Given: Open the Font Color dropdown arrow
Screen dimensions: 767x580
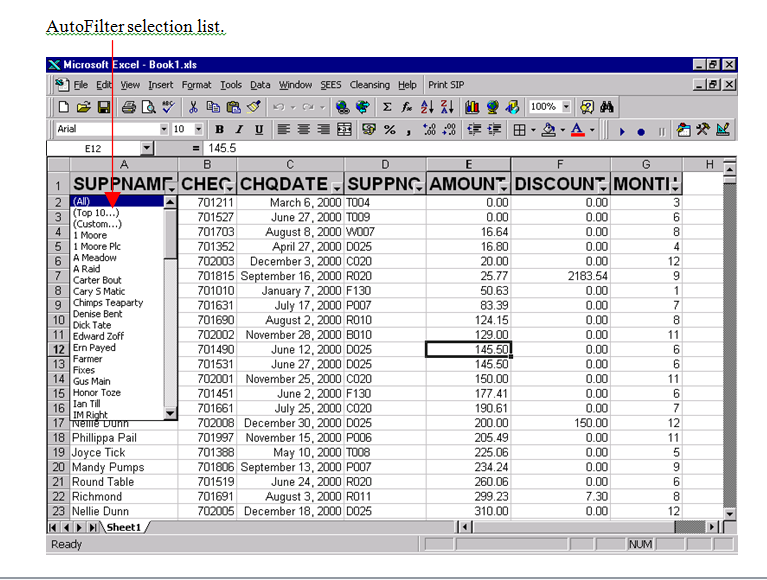Looking at the screenshot, I should coord(592,130).
